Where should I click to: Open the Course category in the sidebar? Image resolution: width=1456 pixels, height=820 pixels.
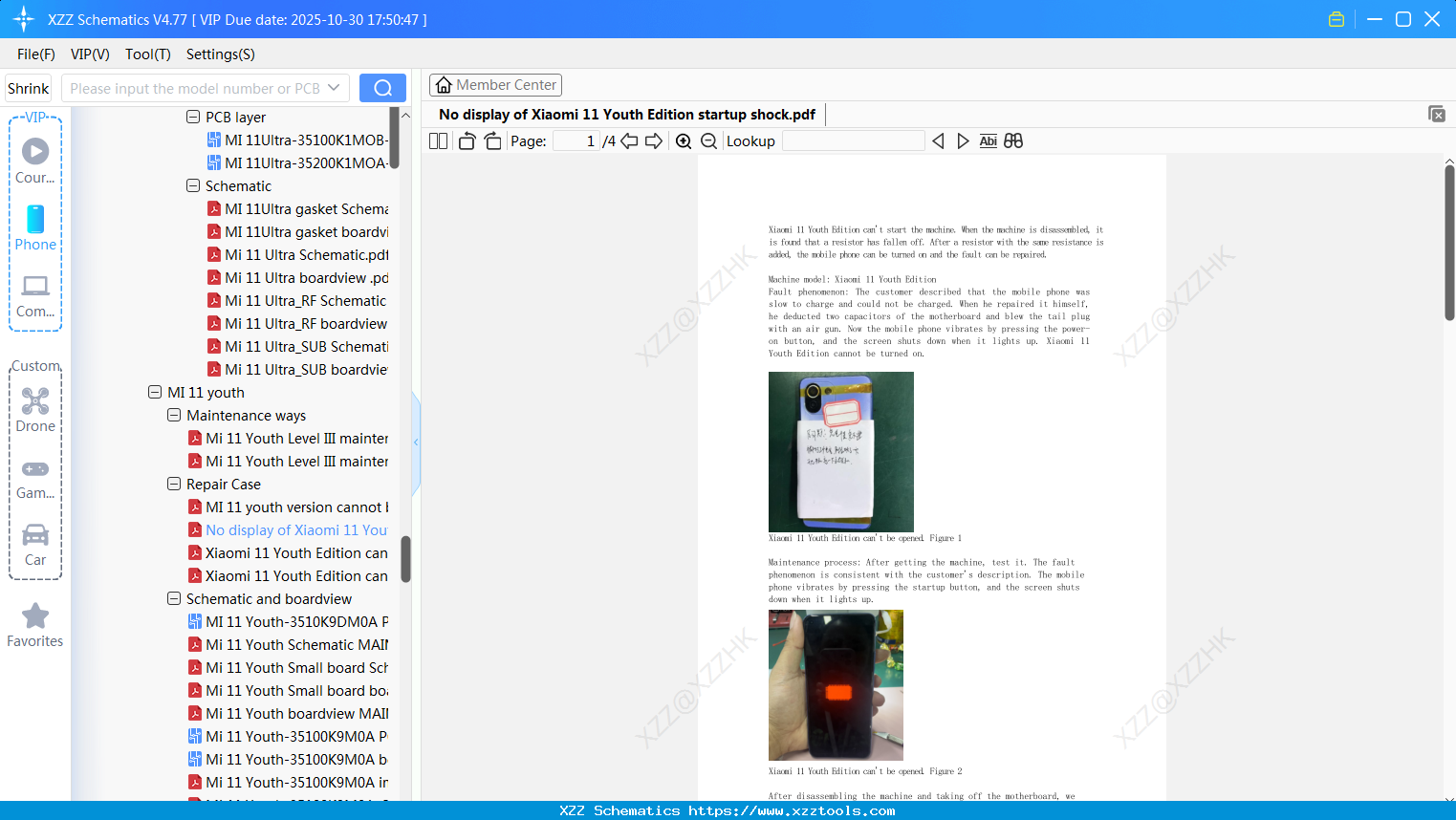[35, 161]
